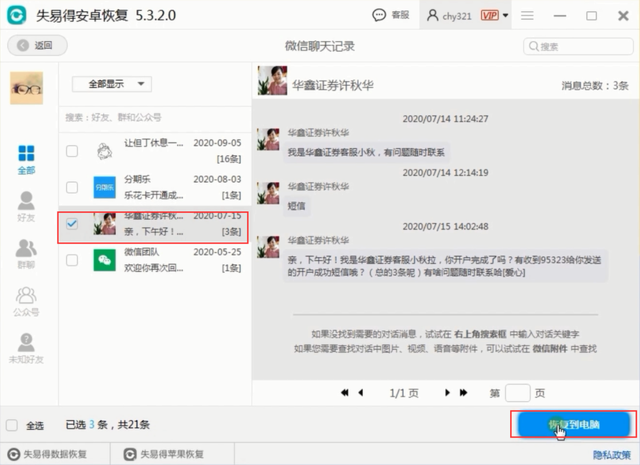
Task: Click the [16条] count of 让但丁休息一...
Action: point(229,159)
